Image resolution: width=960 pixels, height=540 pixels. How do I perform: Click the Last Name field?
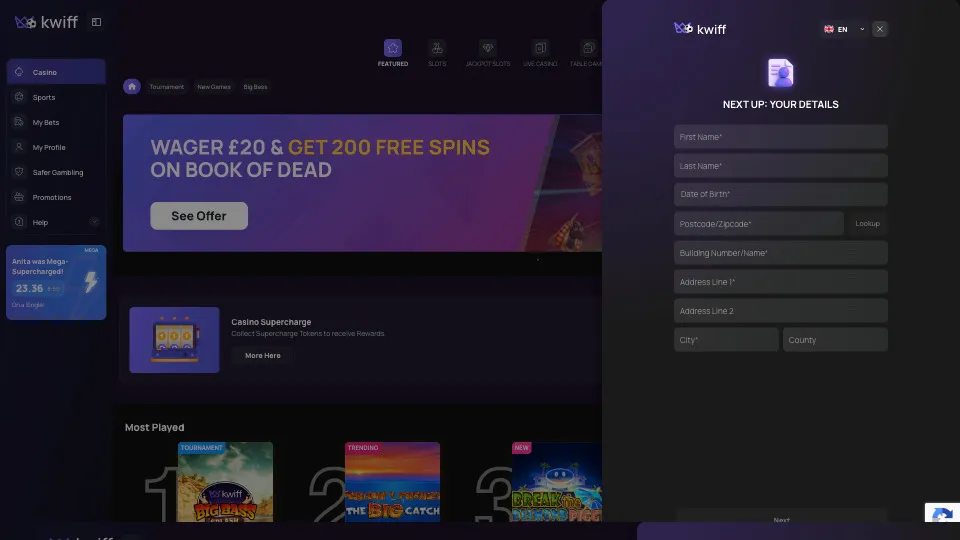click(x=781, y=165)
